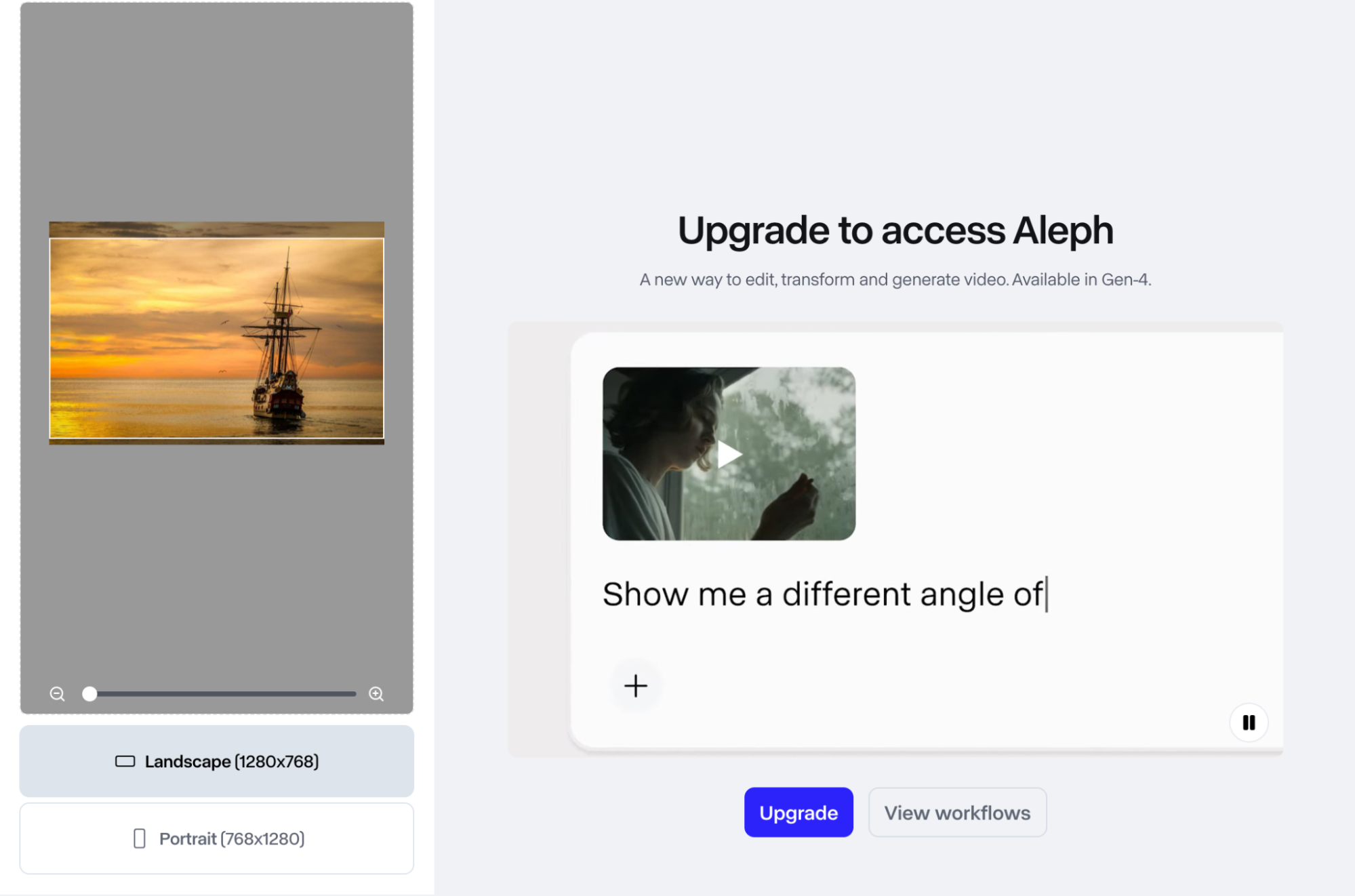This screenshot has width=1355, height=896.
Task: Click the plus icon below the prompt
Action: (x=636, y=686)
